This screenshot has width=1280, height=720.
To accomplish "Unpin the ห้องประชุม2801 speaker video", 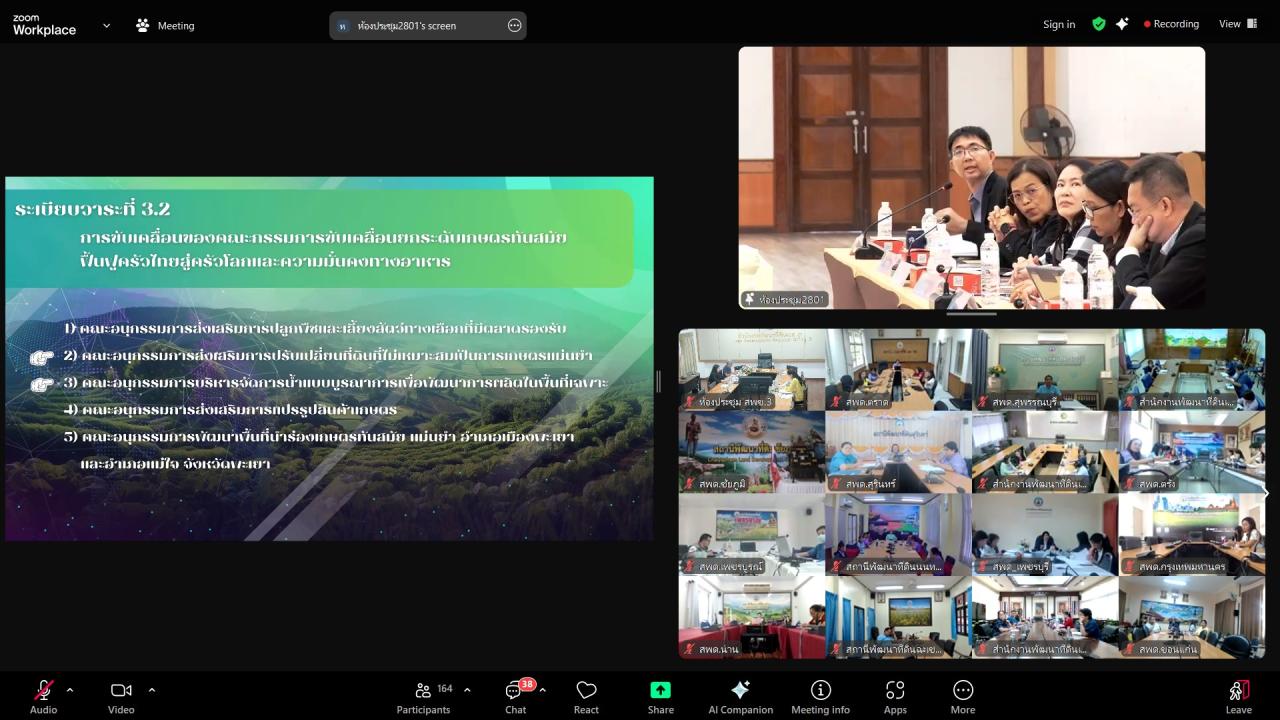I will point(751,298).
